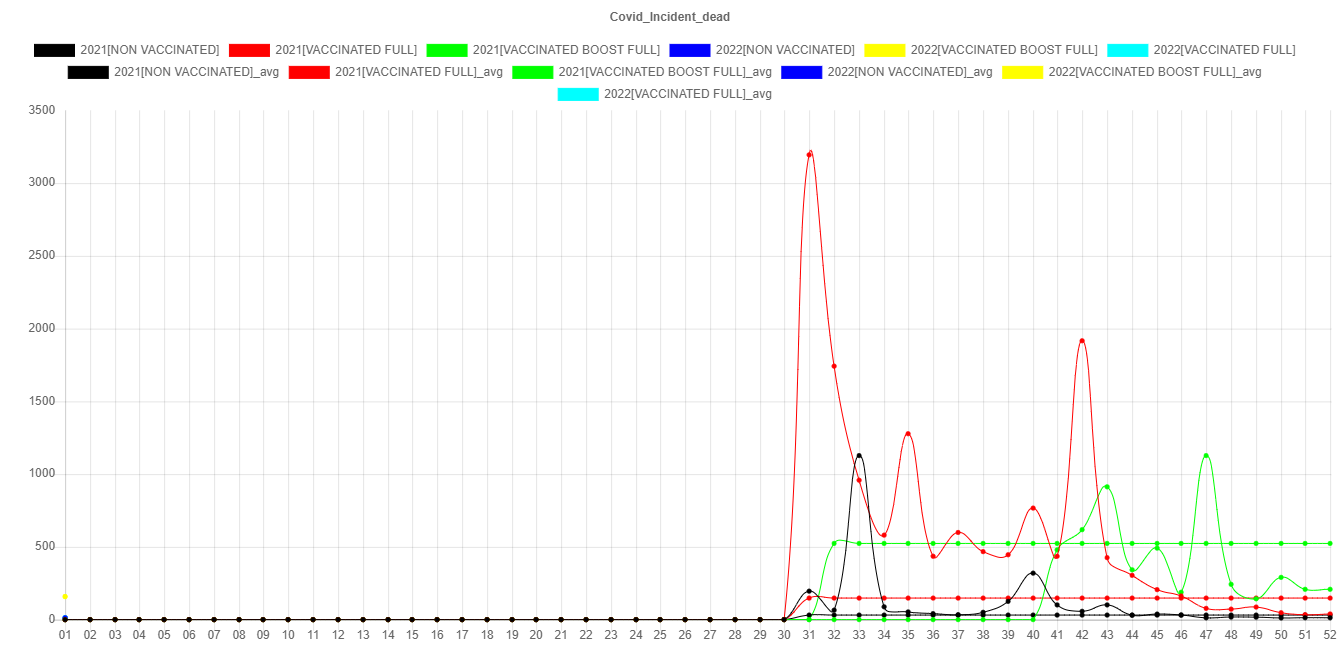Click the cyan swatch in the third legend row
The height and width of the screenshot is (670, 1340).
(578, 94)
